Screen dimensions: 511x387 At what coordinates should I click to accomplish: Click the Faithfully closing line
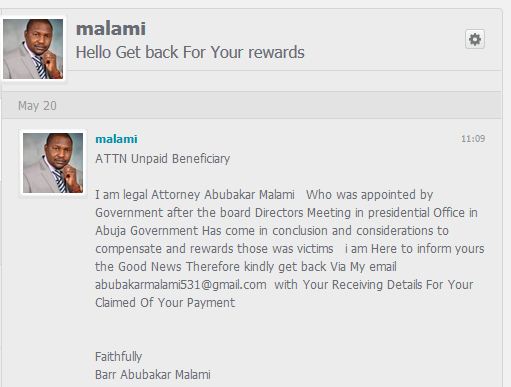[x=118, y=357]
